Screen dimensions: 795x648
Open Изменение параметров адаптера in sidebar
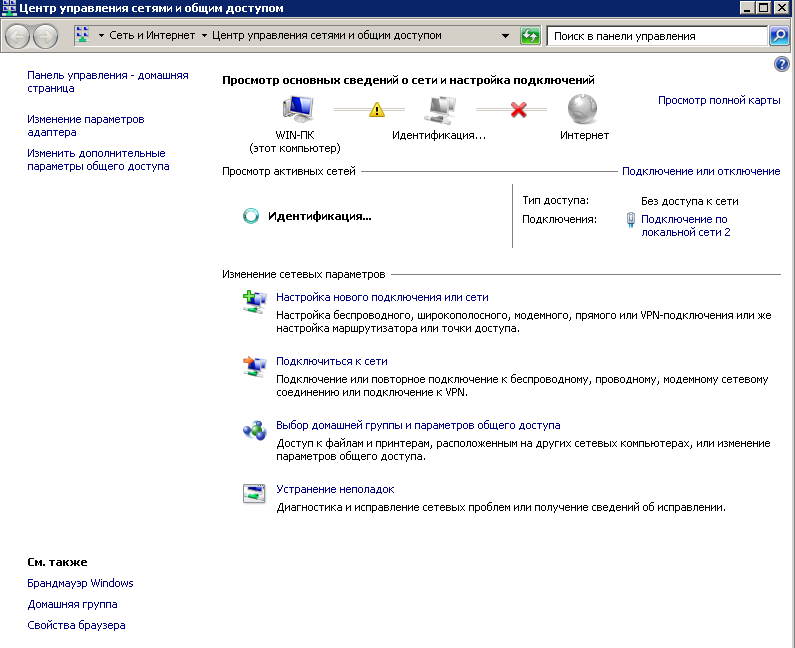tap(86, 125)
